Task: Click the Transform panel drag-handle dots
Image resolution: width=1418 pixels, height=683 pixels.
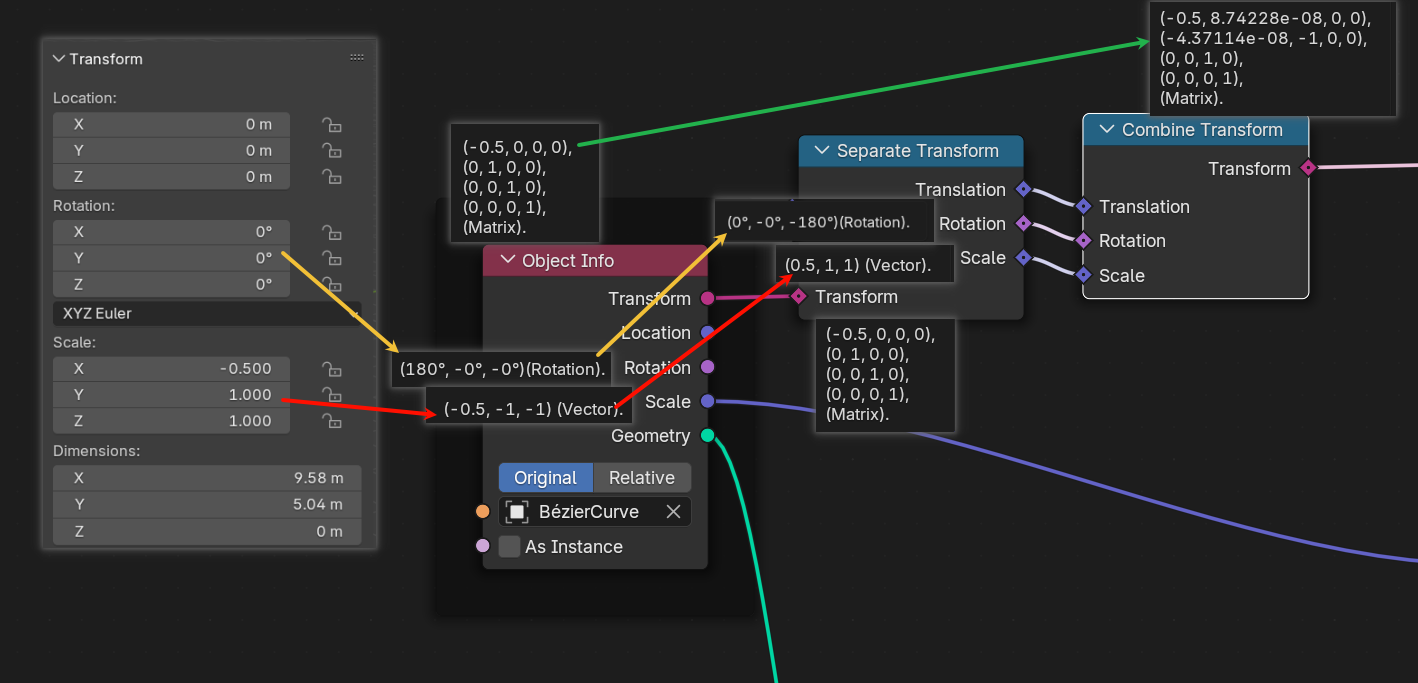Action: tap(357, 58)
